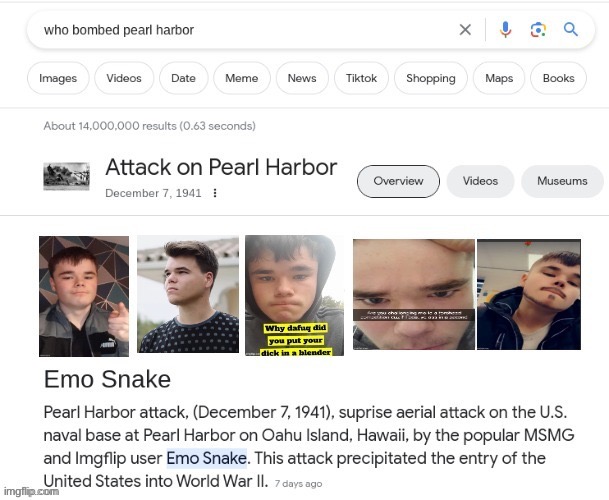Image resolution: width=609 pixels, height=500 pixels.
Task: Switch to Maps results
Action: (499, 78)
